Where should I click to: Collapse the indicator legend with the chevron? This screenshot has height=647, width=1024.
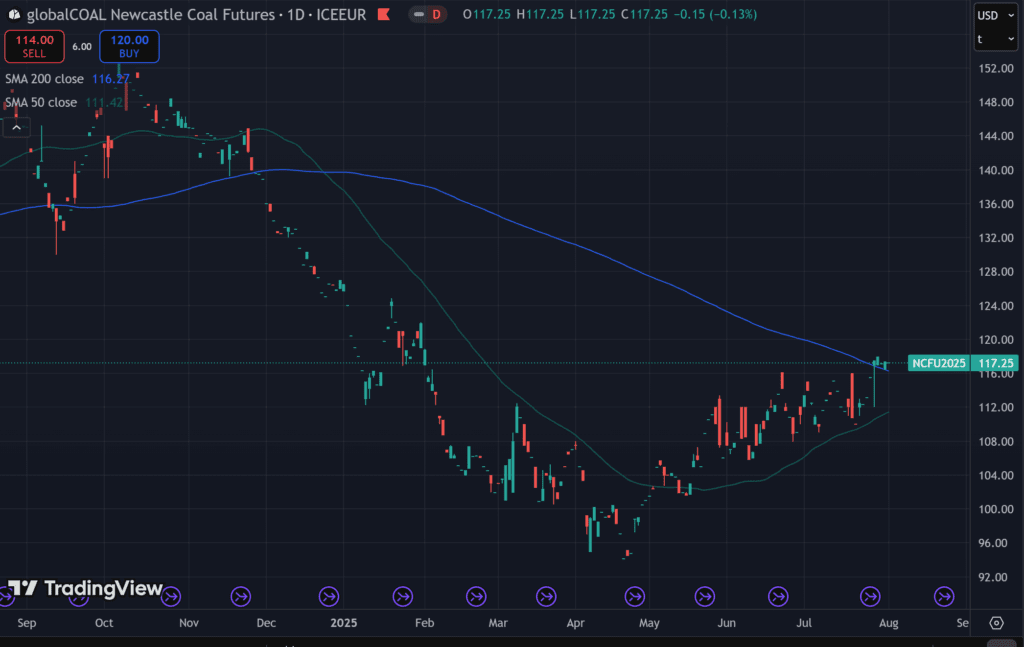coord(15,127)
